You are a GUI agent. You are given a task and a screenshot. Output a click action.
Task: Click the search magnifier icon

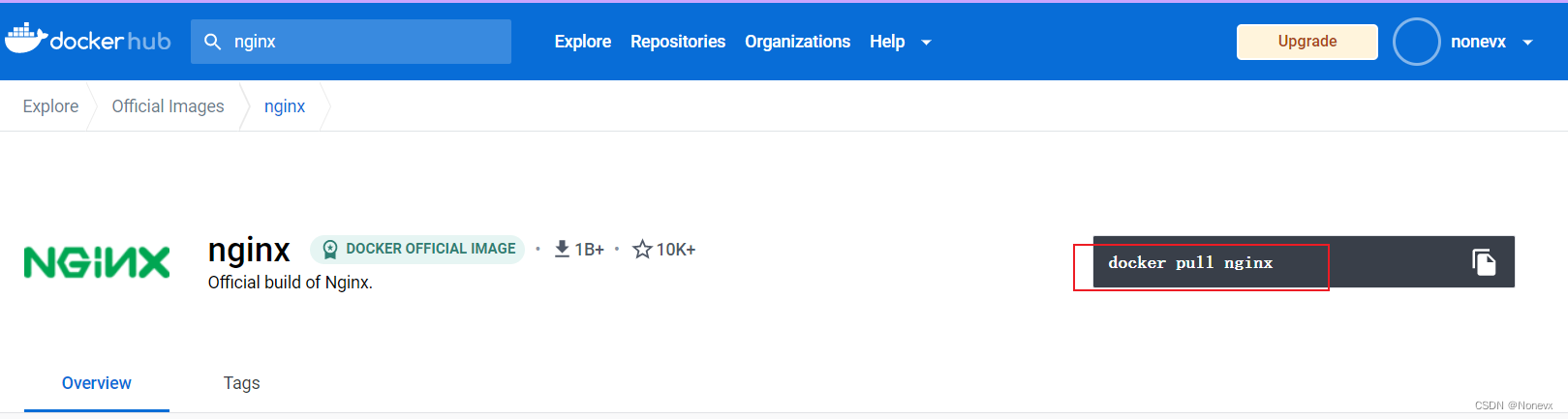pyautogui.click(x=213, y=42)
